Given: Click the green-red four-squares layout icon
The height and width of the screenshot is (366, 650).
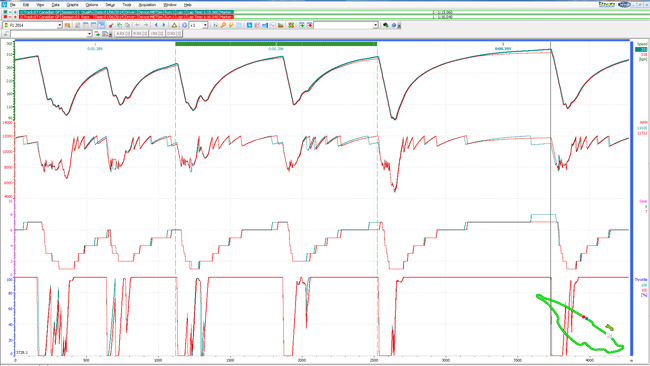Looking at the screenshot, I should pyautogui.click(x=291, y=25).
